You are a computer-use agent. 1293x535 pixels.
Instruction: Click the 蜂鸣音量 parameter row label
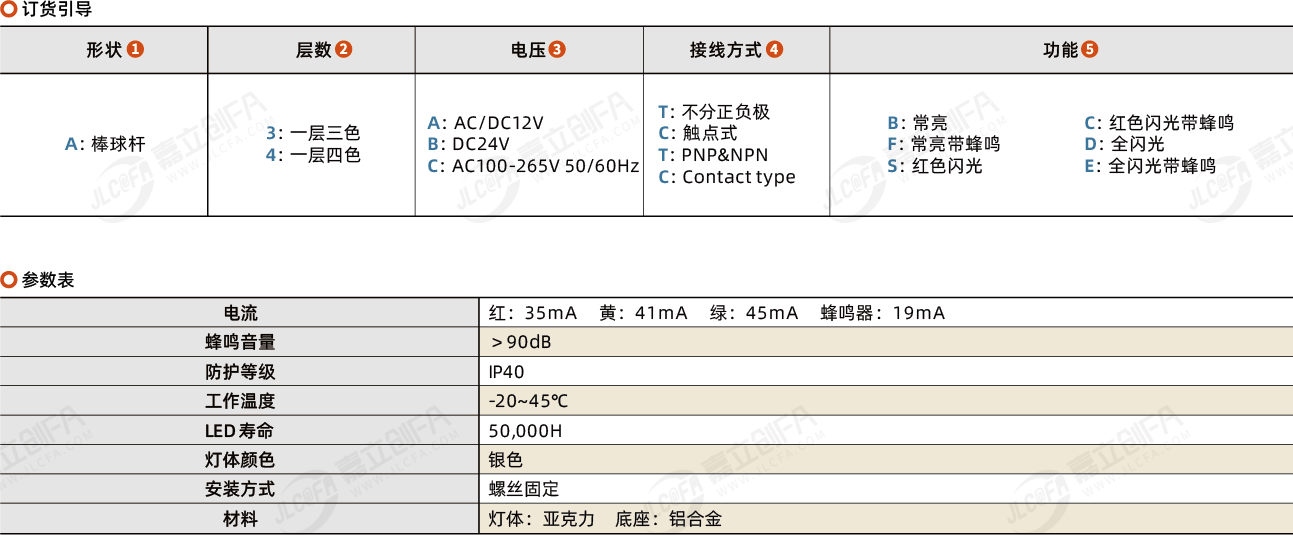[240, 342]
